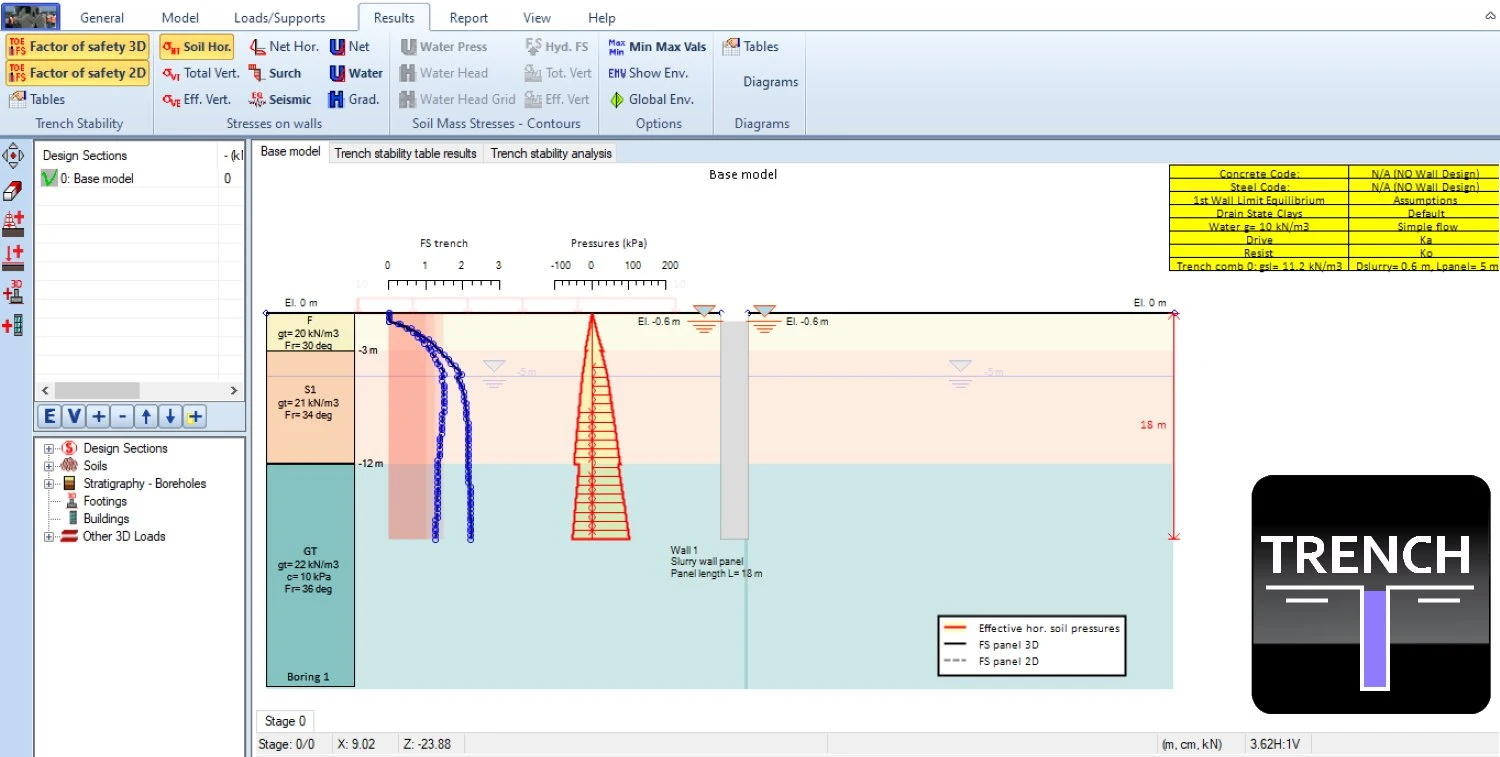
Task: Click the add 3D footing load icon
Action: 14,291
